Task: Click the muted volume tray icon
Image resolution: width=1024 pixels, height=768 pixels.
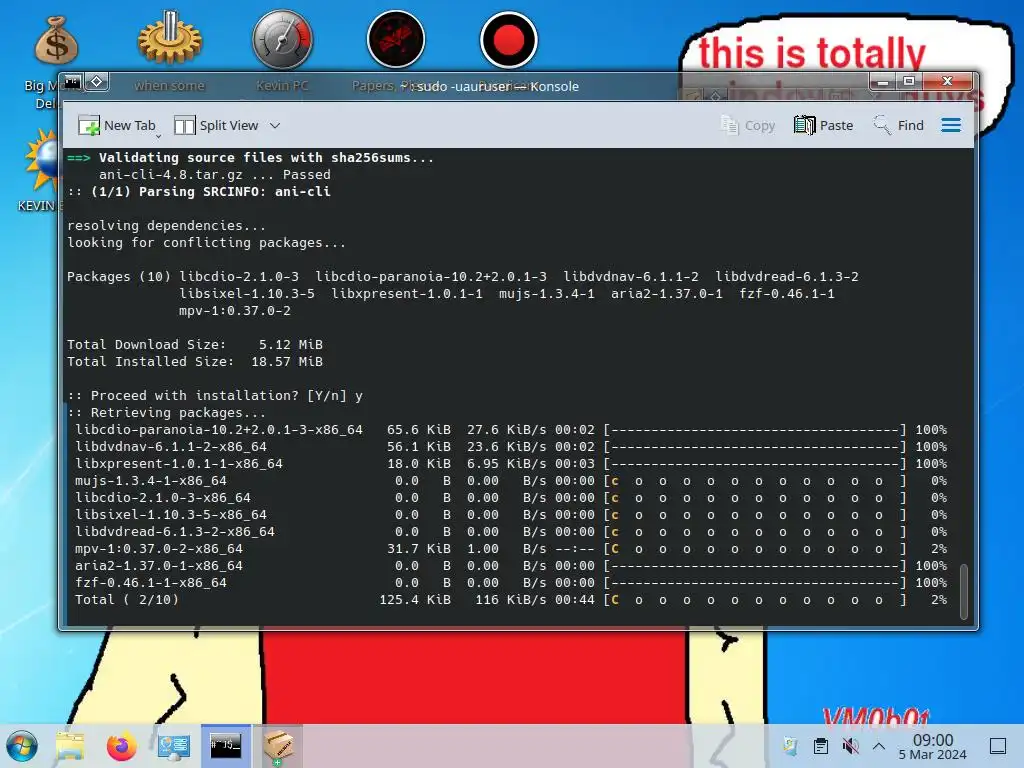Action: [850, 746]
